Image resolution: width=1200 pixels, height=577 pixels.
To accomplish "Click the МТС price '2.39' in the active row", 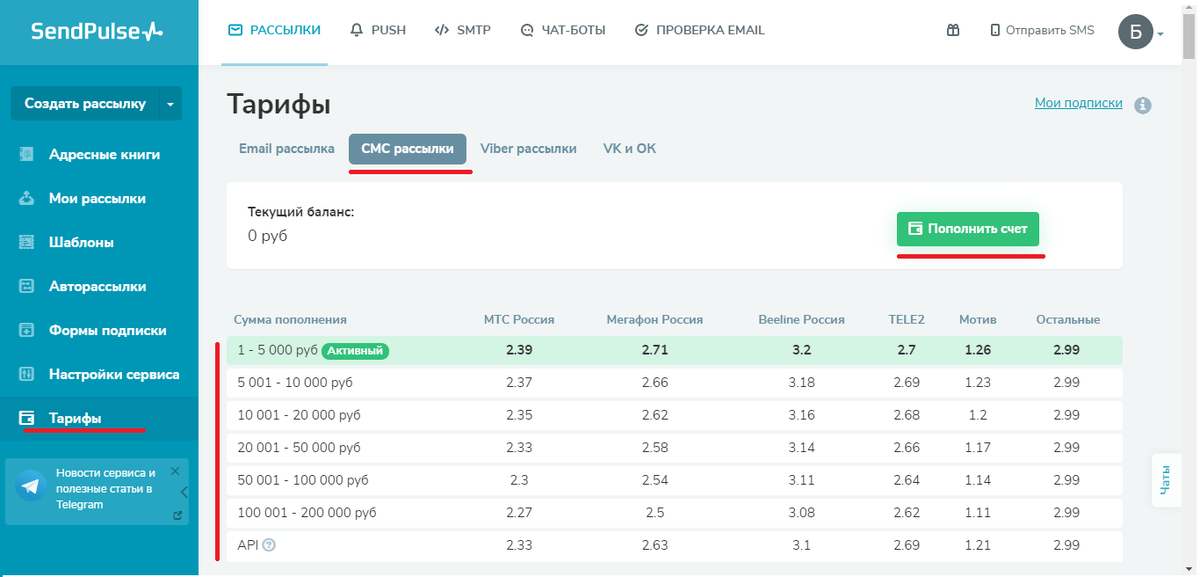I will pyautogui.click(x=519, y=351).
